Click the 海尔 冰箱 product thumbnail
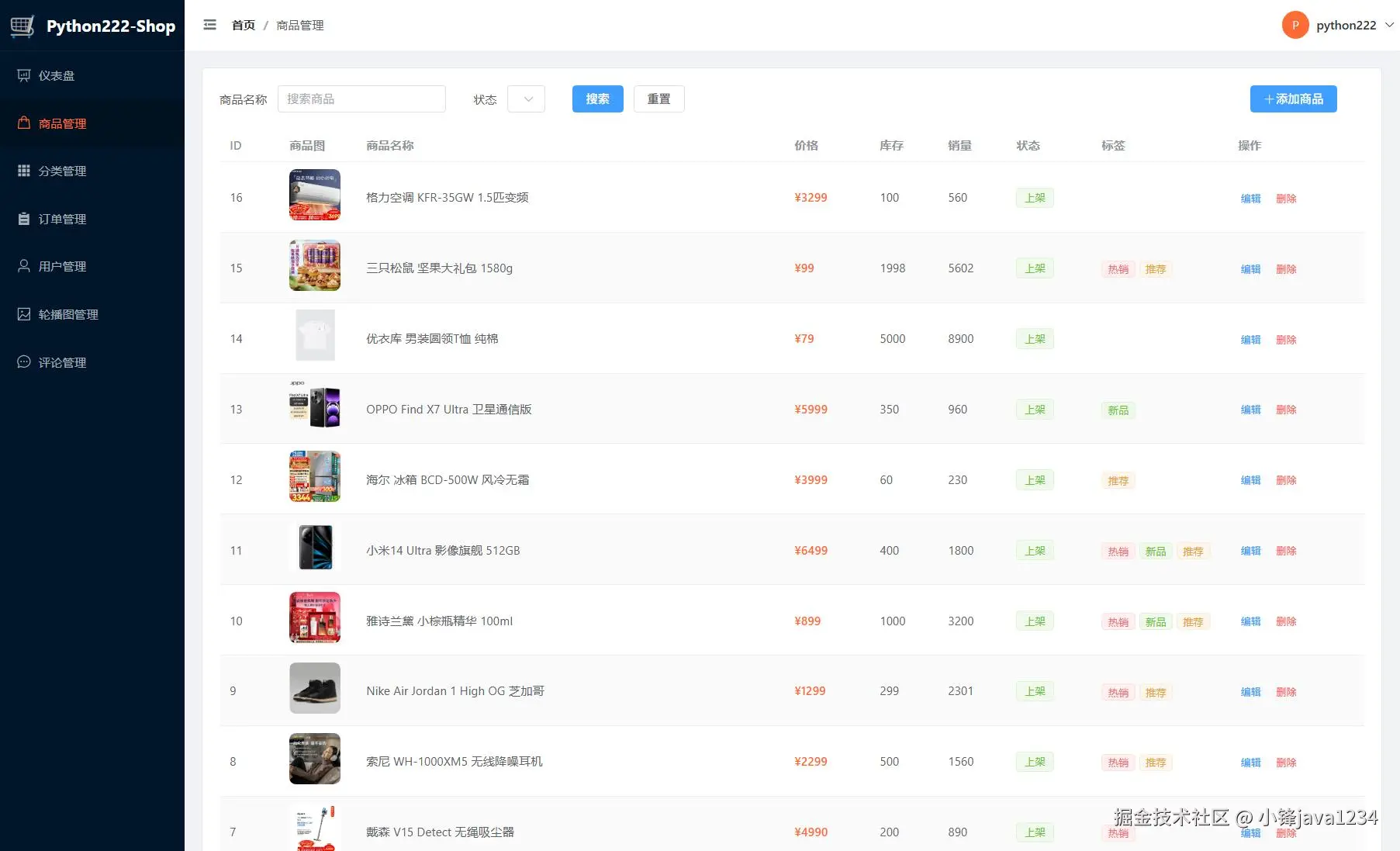This screenshot has width=1400, height=851. point(315,476)
